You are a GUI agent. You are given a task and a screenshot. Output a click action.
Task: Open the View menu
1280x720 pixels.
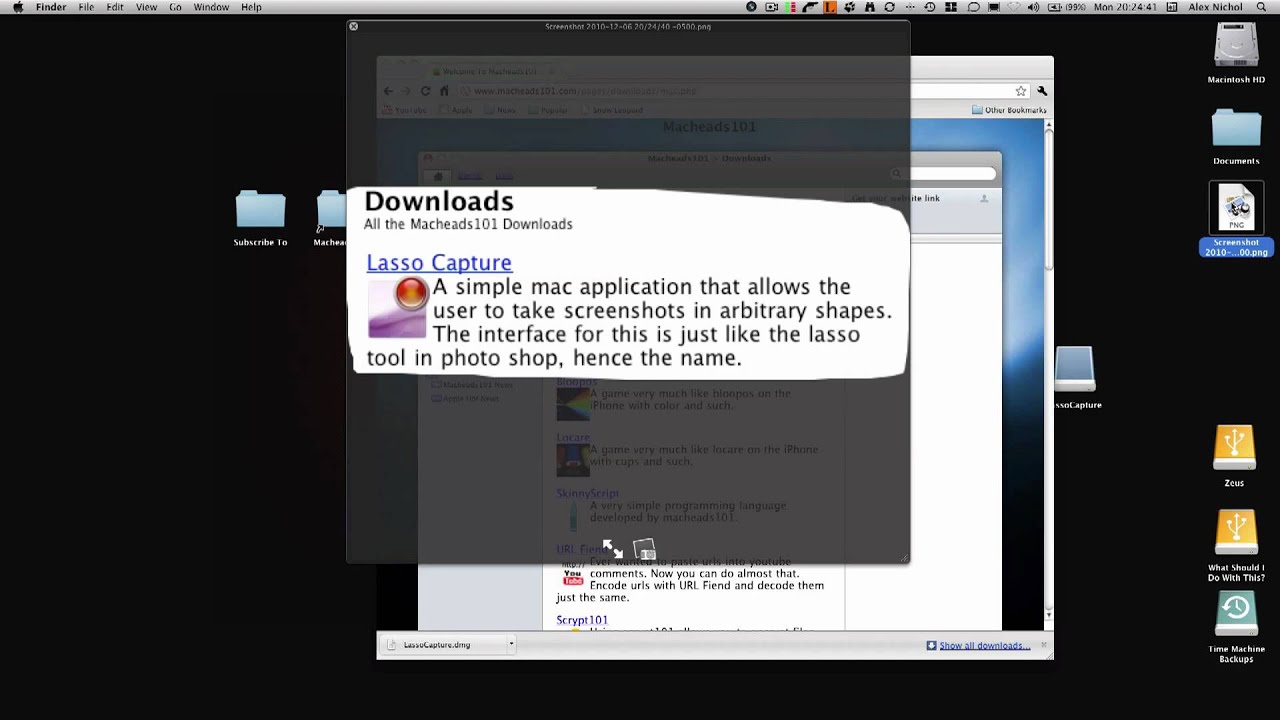pos(146,7)
